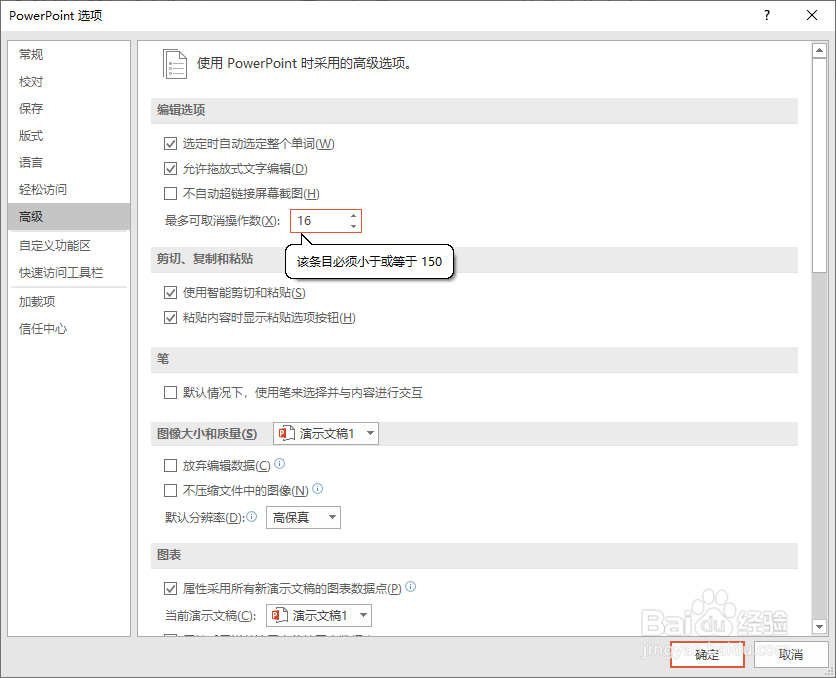The width and height of the screenshot is (836, 678).
Task: Select 校对 category in sidebar
Action: pyautogui.click(x=69, y=82)
